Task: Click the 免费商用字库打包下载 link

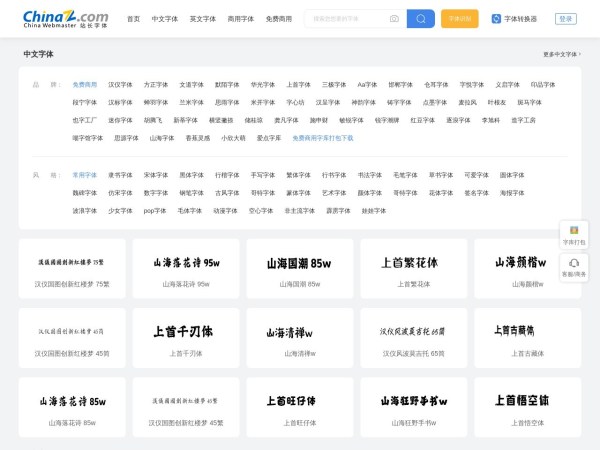Action: pos(322,138)
